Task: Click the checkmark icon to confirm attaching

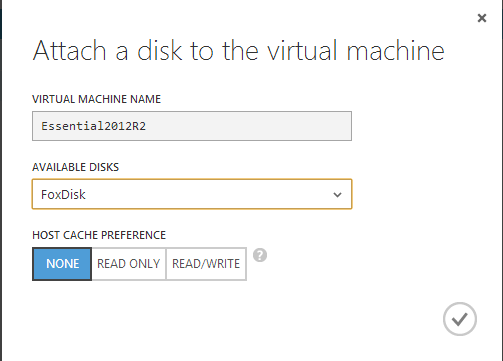Action: point(460,319)
